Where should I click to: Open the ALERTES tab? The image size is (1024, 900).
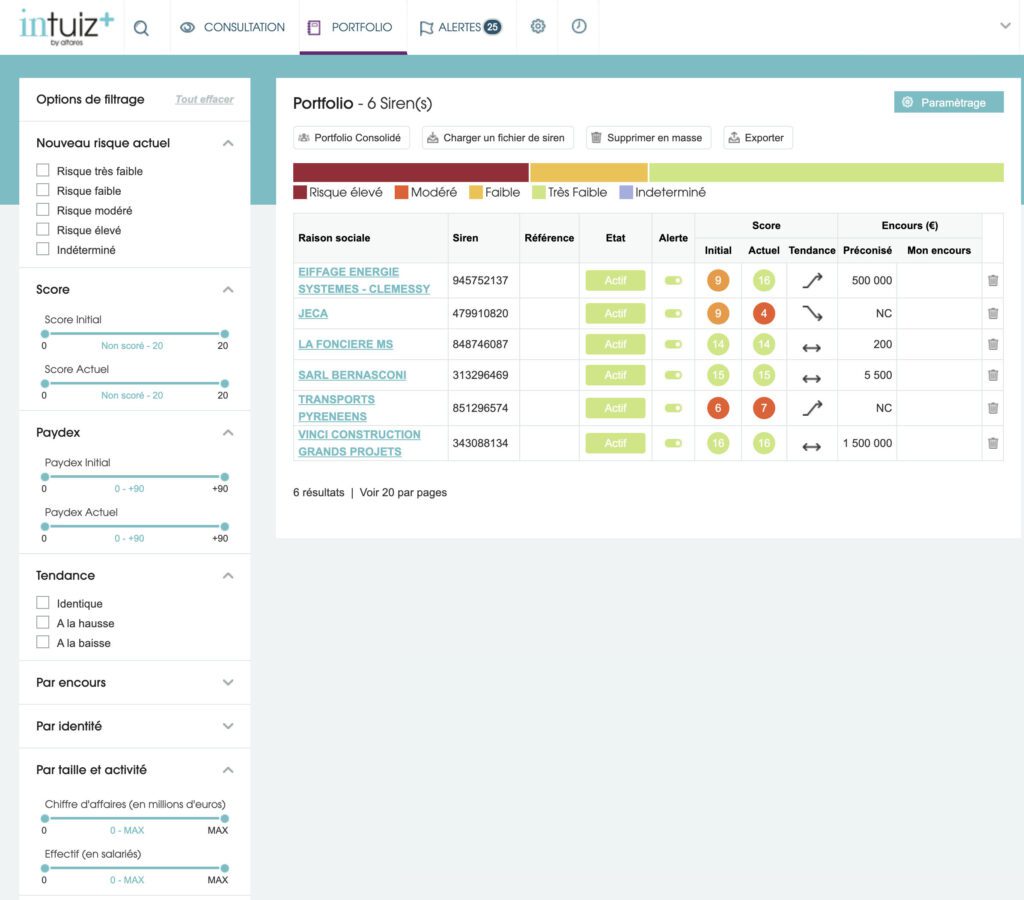460,27
